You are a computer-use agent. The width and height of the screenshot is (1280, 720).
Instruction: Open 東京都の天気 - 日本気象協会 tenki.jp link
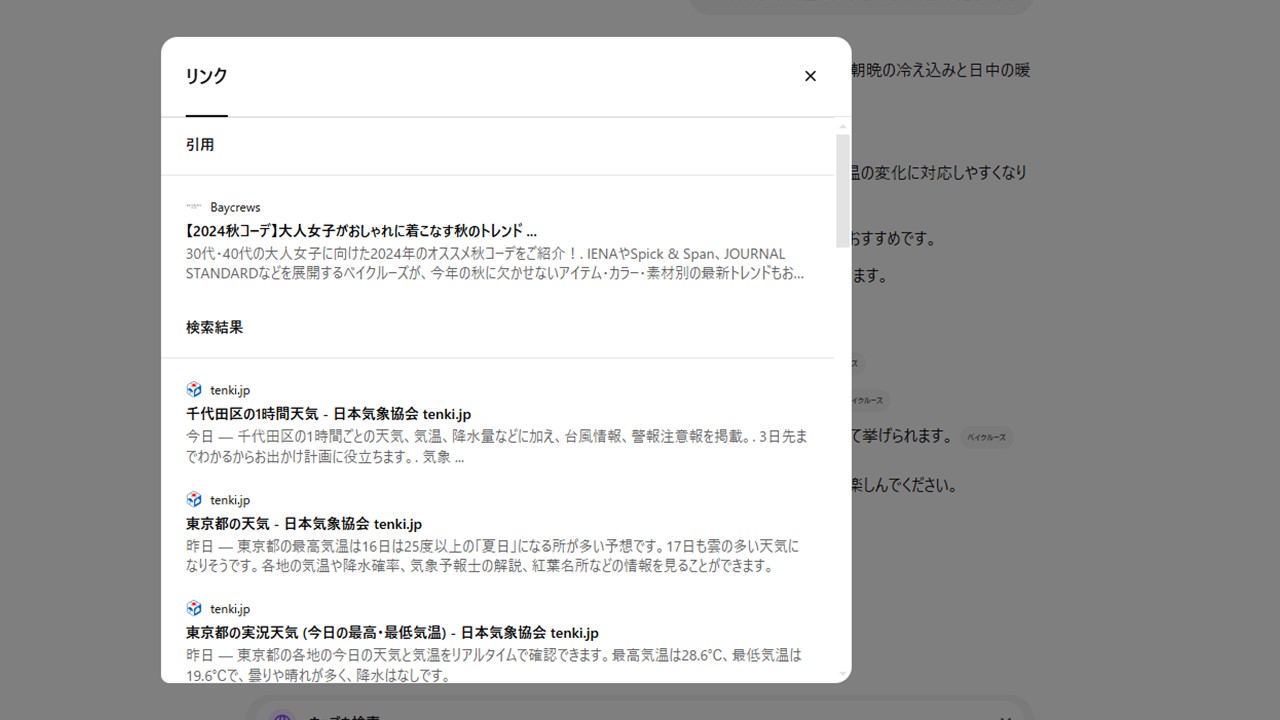tap(304, 524)
